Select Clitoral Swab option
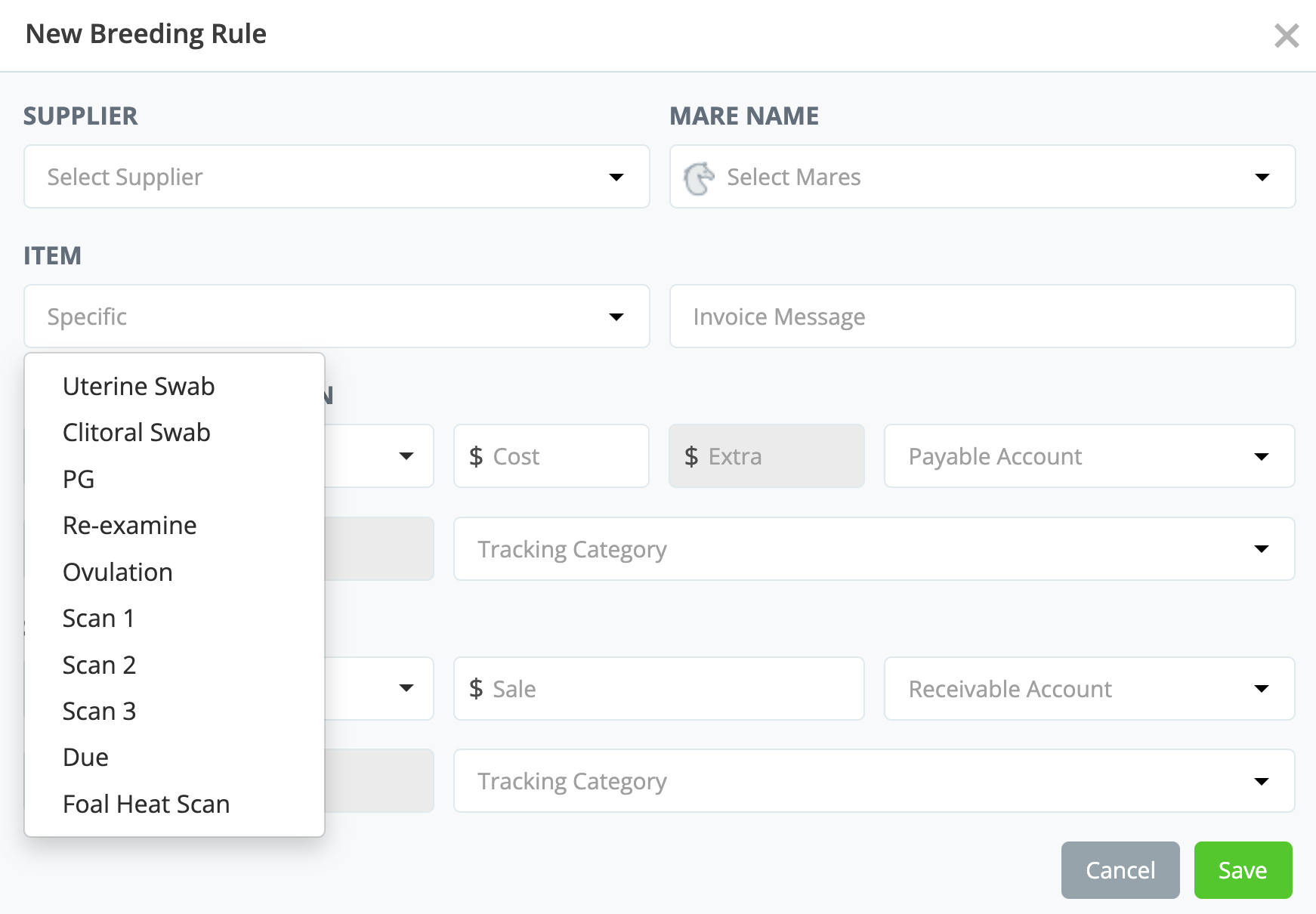Image resolution: width=1316 pixels, height=914 pixels. [137, 433]
